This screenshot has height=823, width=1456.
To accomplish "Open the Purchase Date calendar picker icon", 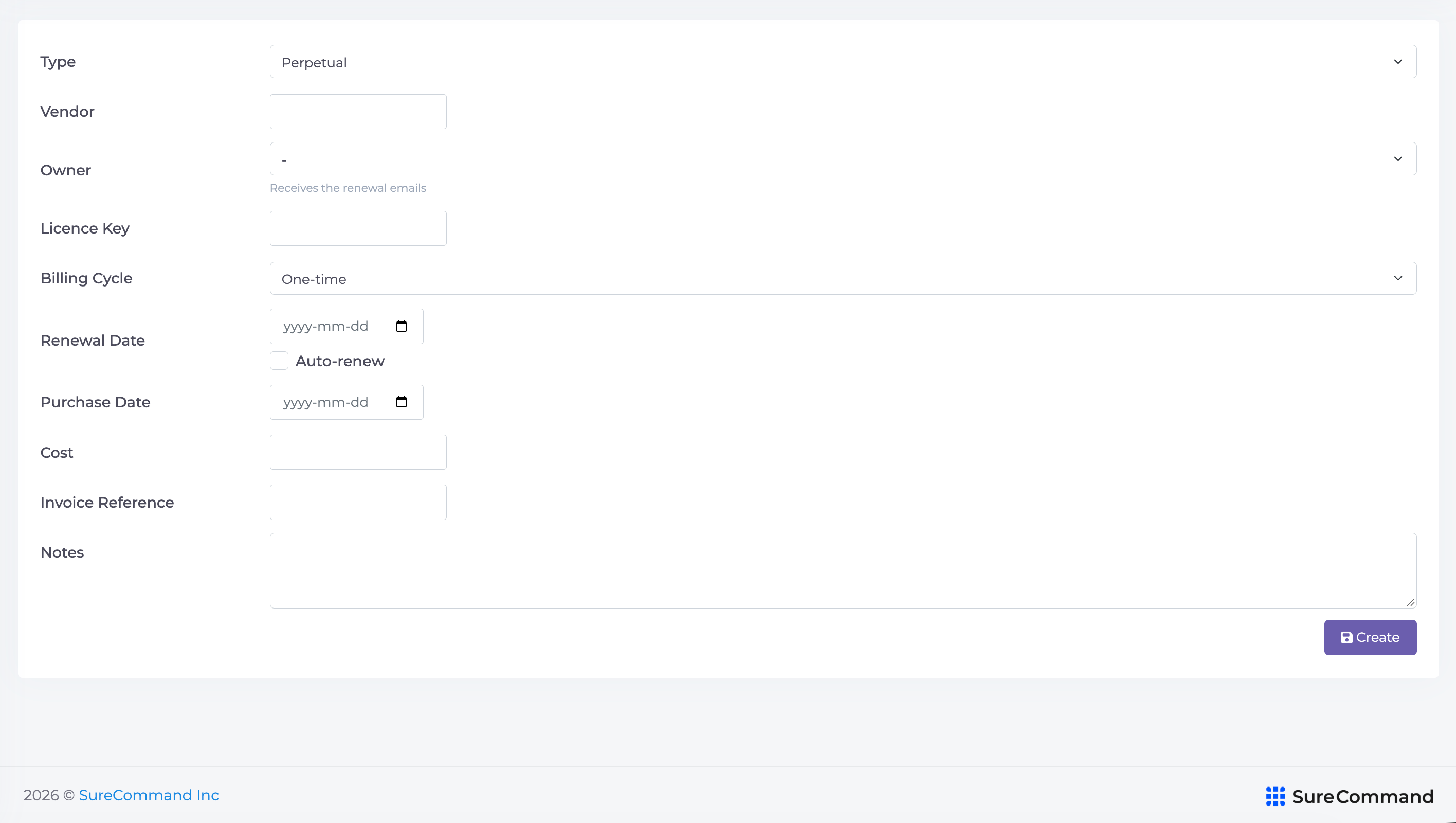I will pos(402,402).
